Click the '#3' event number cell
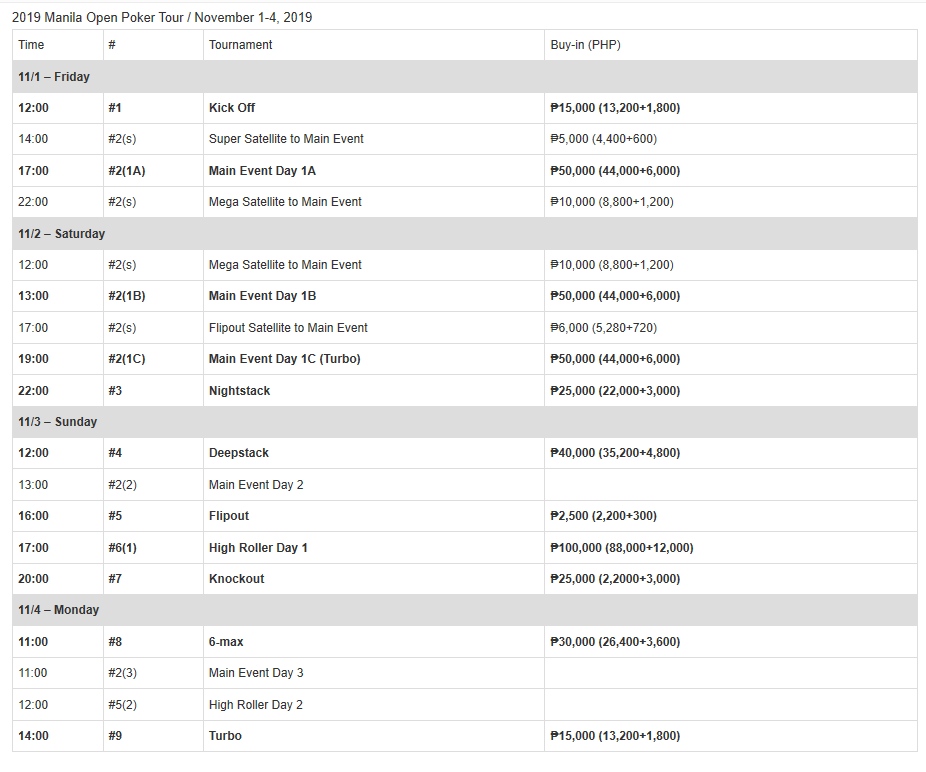The width and height of the screenshot is (926, 772). (x=154, y=391)
